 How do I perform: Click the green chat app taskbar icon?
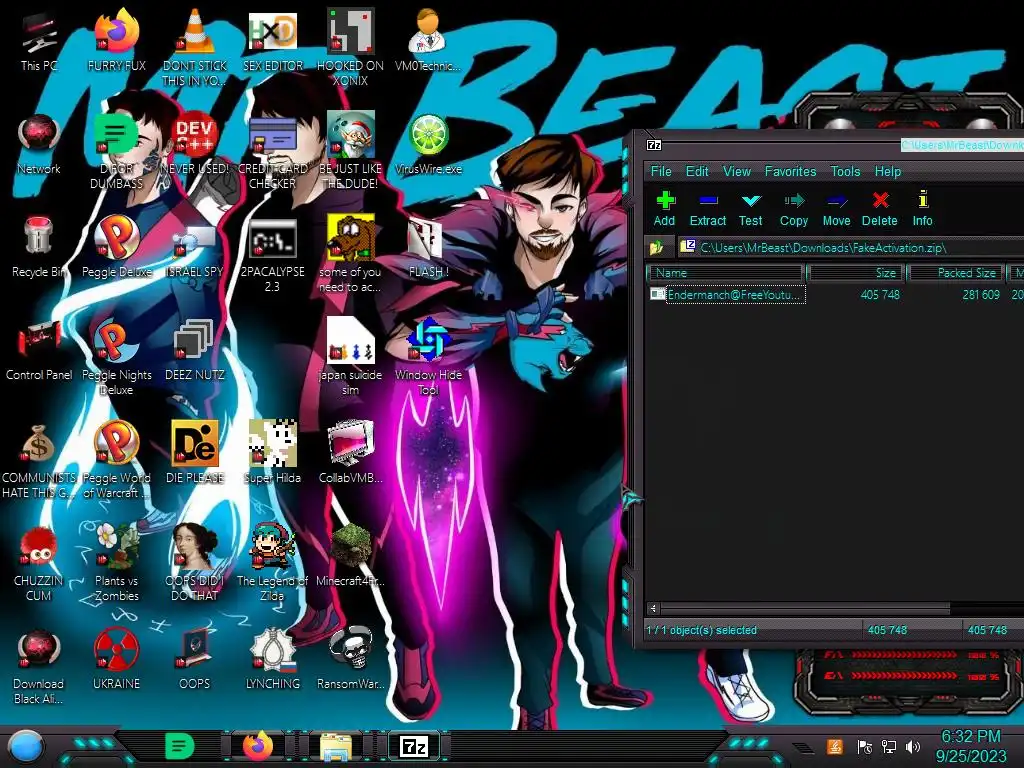click(x=180, y=746)
